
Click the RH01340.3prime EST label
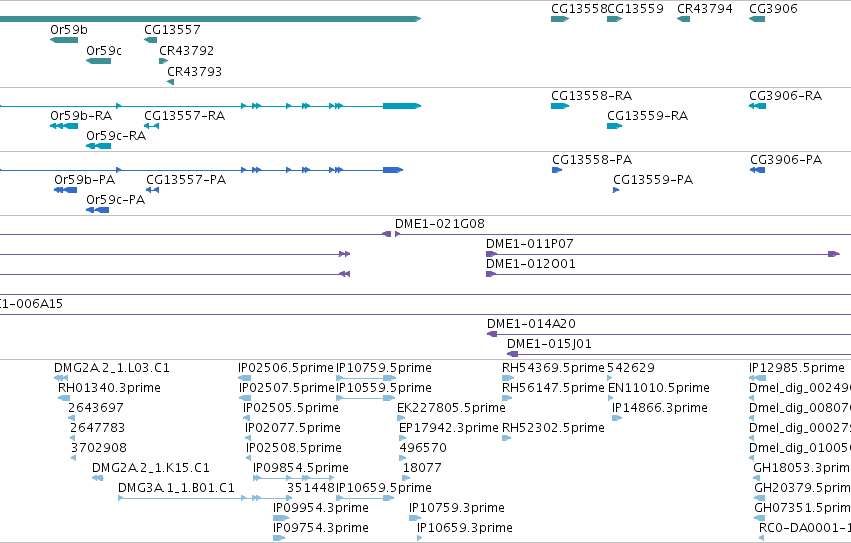point(109,388)
